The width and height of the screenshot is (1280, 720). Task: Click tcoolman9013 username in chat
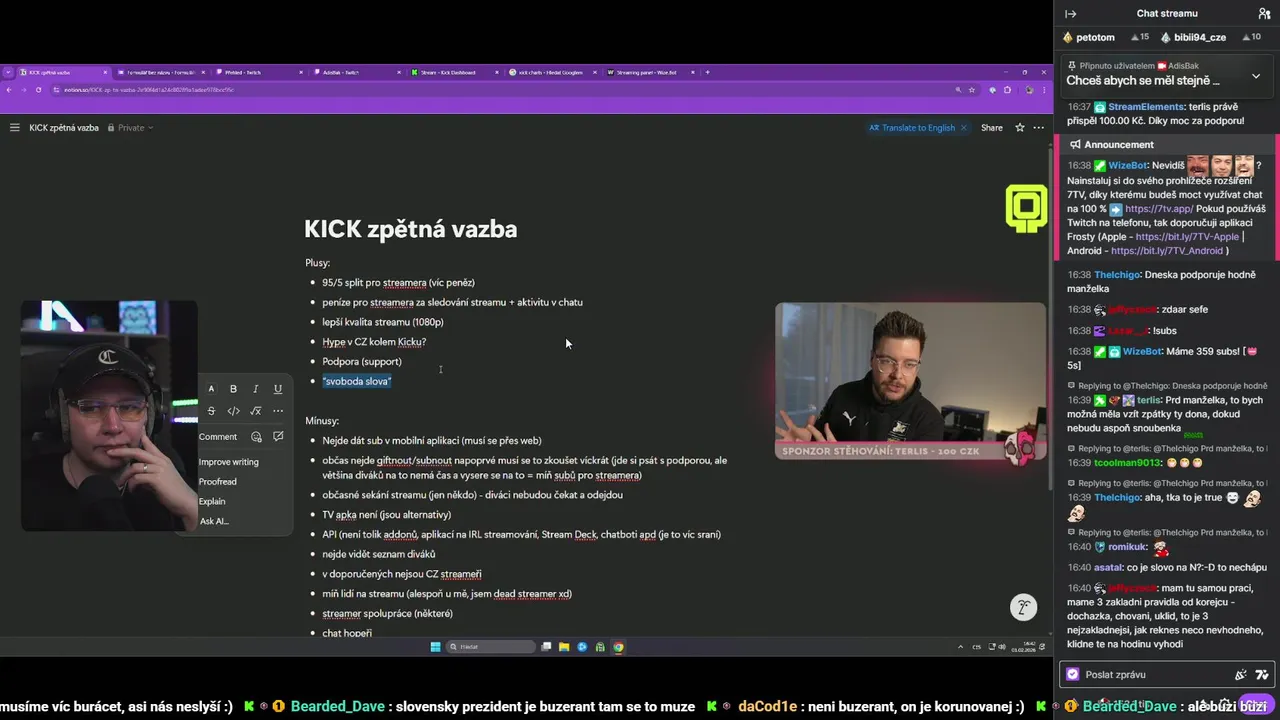(x=1128, y=463)
